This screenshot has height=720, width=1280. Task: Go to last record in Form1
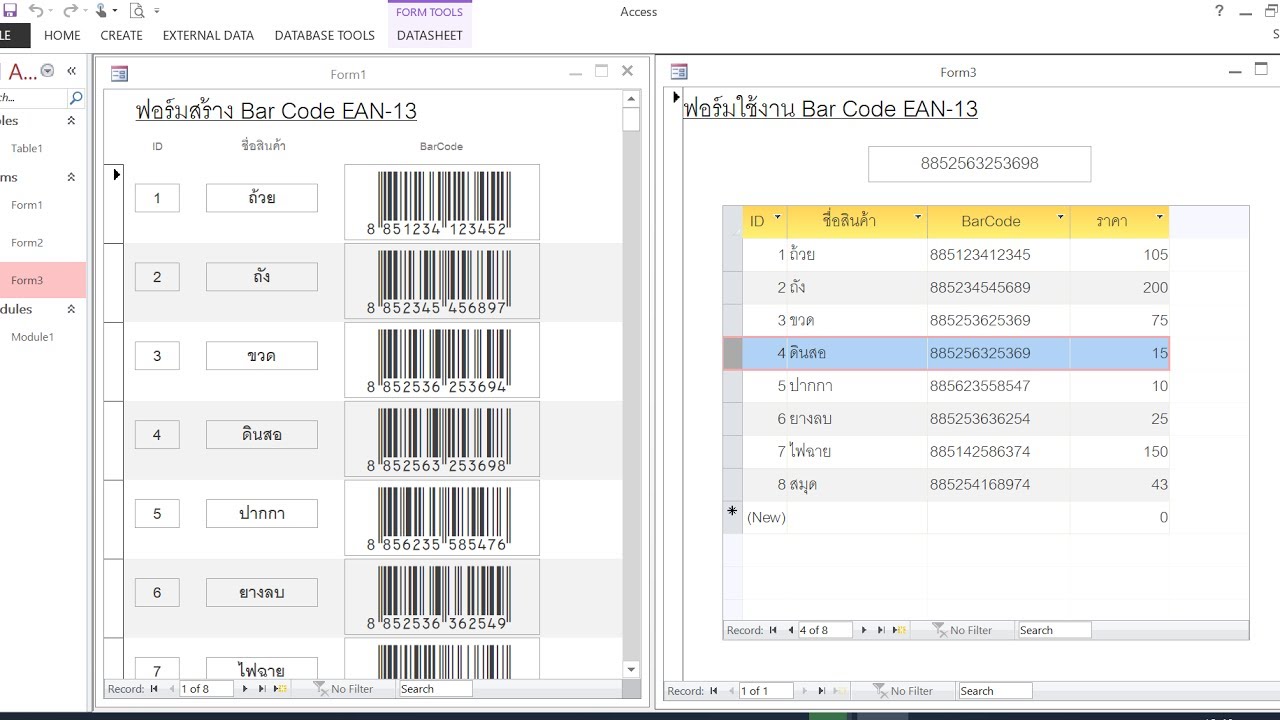tap(262, 689)
